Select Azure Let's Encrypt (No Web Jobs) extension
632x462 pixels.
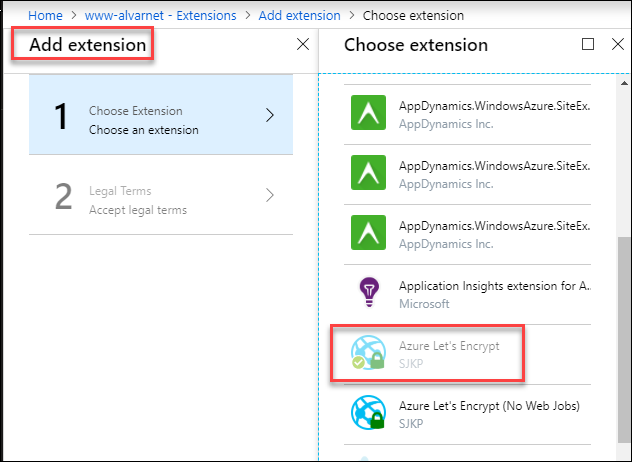click(x=468, y=414)
